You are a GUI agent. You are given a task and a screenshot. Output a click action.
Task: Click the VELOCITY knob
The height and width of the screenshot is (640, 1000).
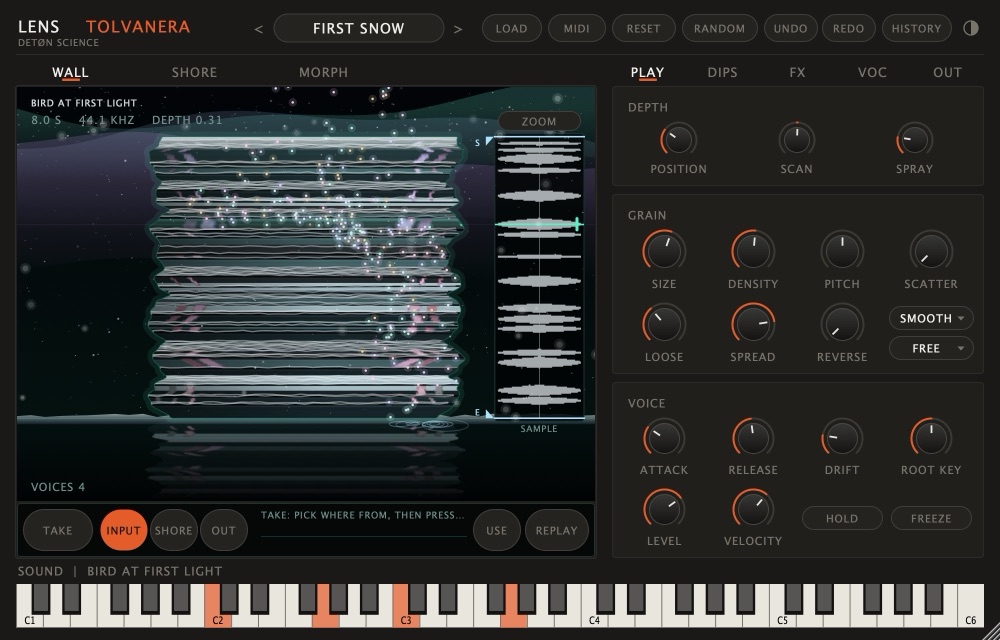753,510
